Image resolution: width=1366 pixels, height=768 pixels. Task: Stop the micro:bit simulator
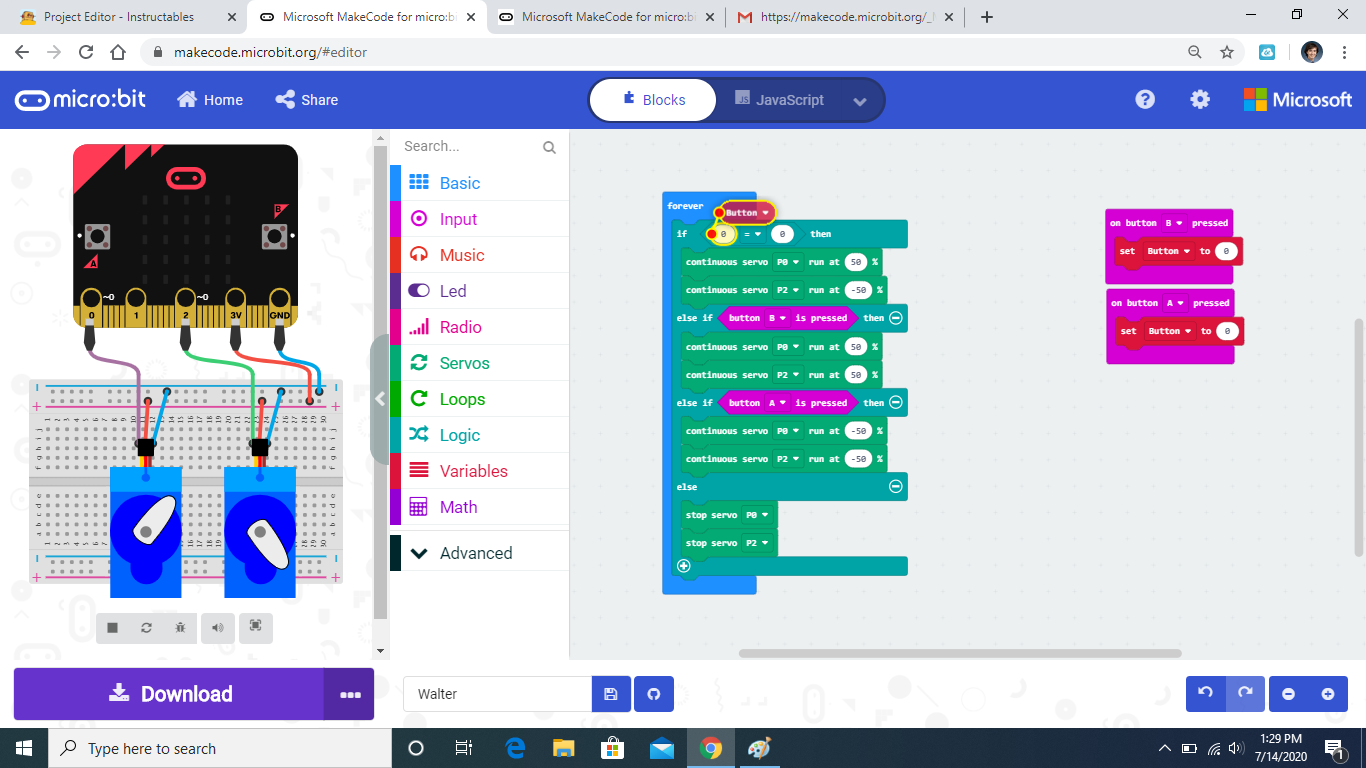tap(113, 627)
